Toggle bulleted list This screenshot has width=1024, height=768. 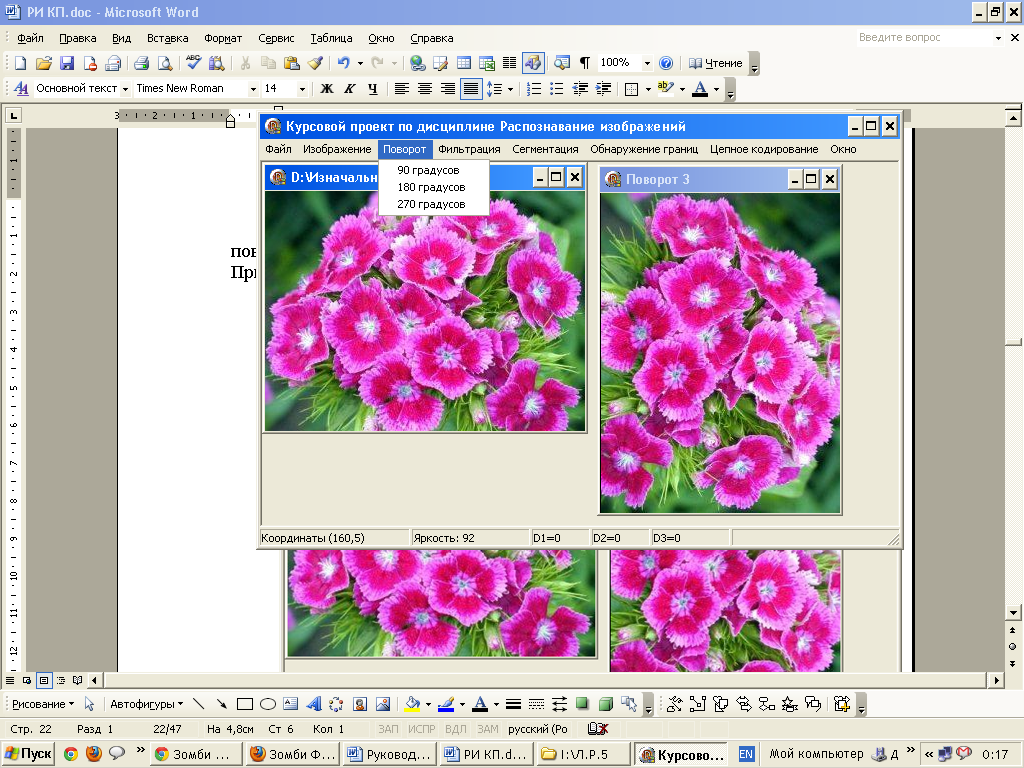pos(556,89)
